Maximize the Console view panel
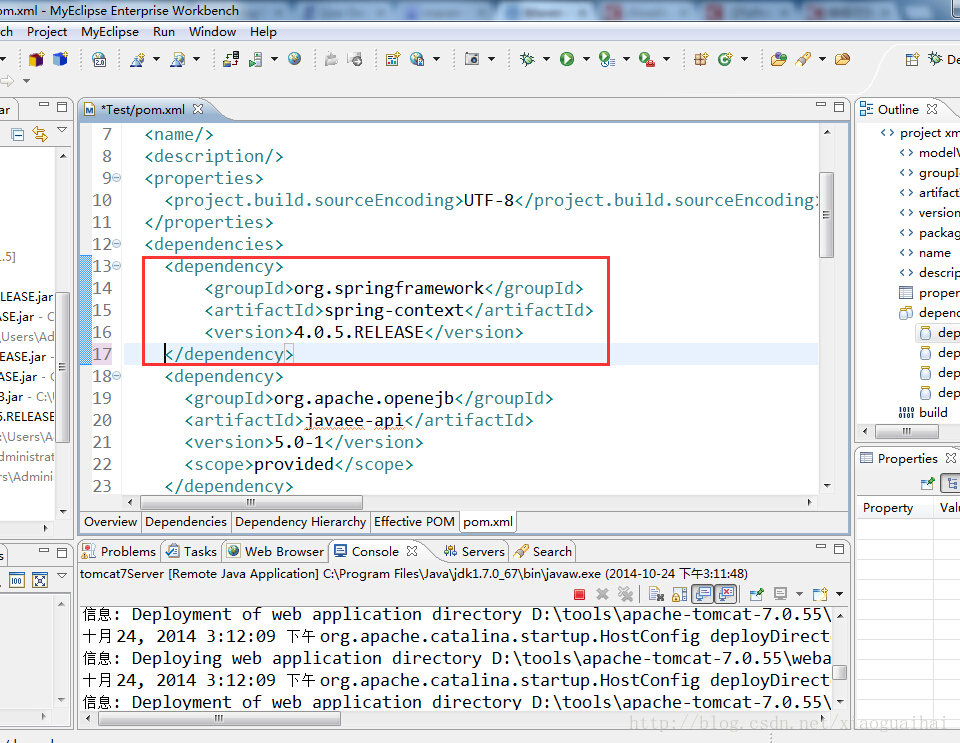 (x=839, y=549)
